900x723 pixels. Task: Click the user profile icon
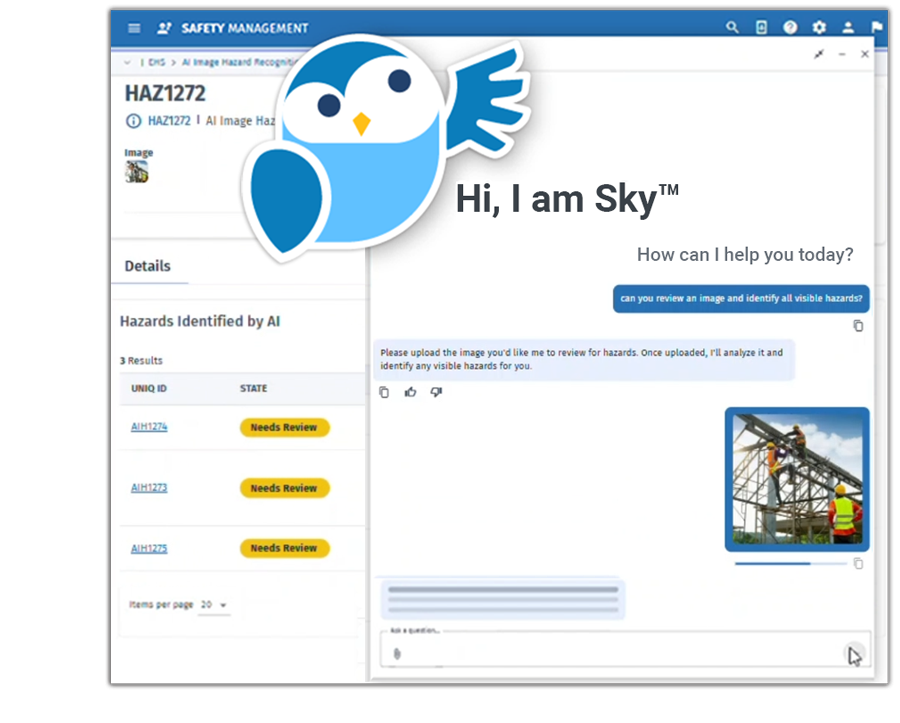tap(849, 27)
